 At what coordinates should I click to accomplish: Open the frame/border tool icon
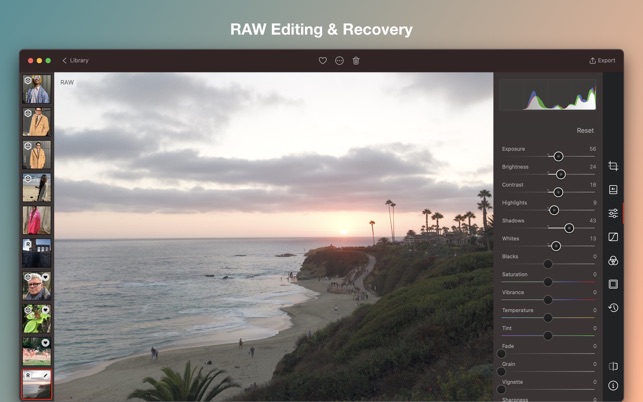pyautogui.click(x=613, y=284)
